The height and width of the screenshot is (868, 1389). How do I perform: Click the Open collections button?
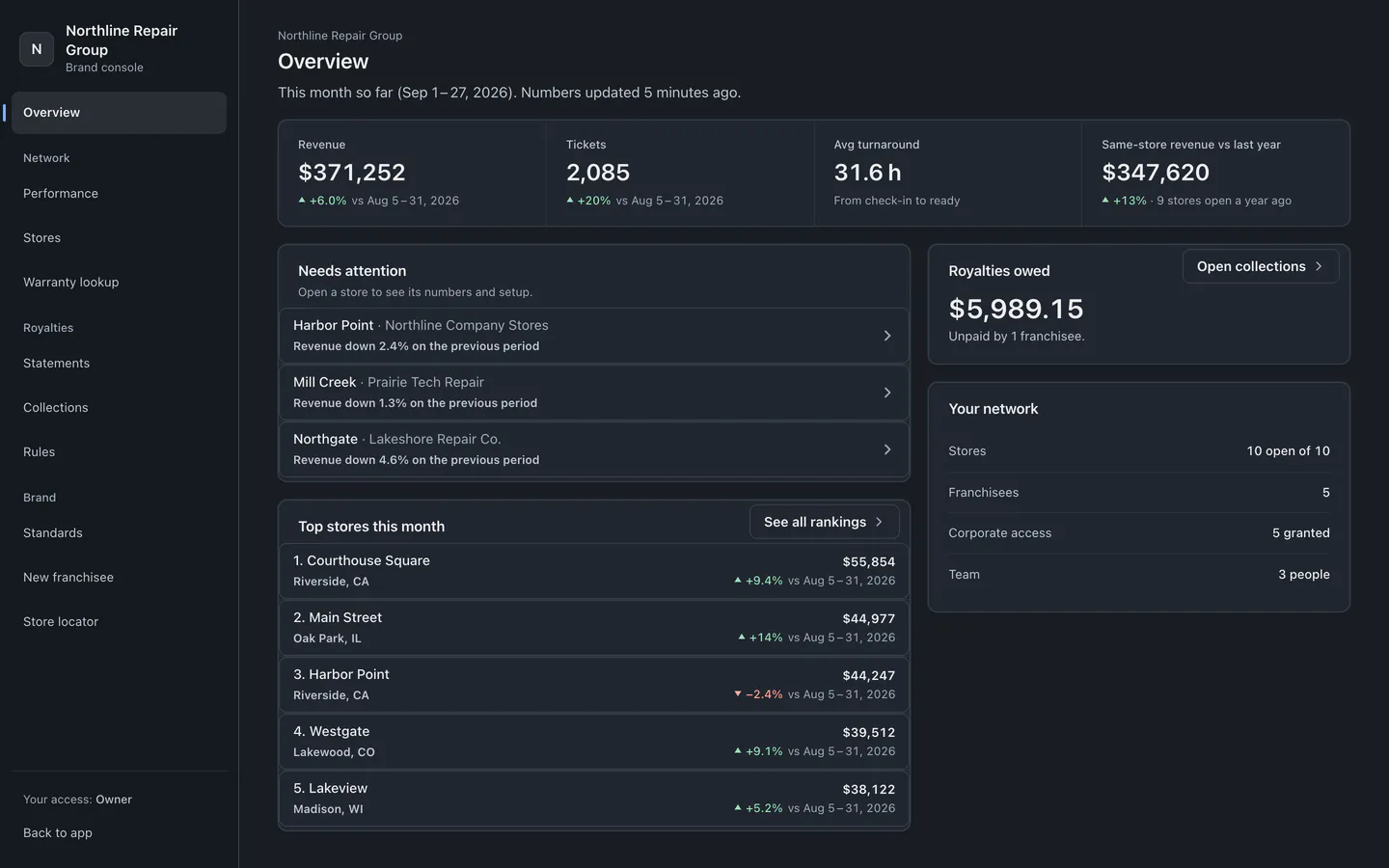(x=1261, y=266)
